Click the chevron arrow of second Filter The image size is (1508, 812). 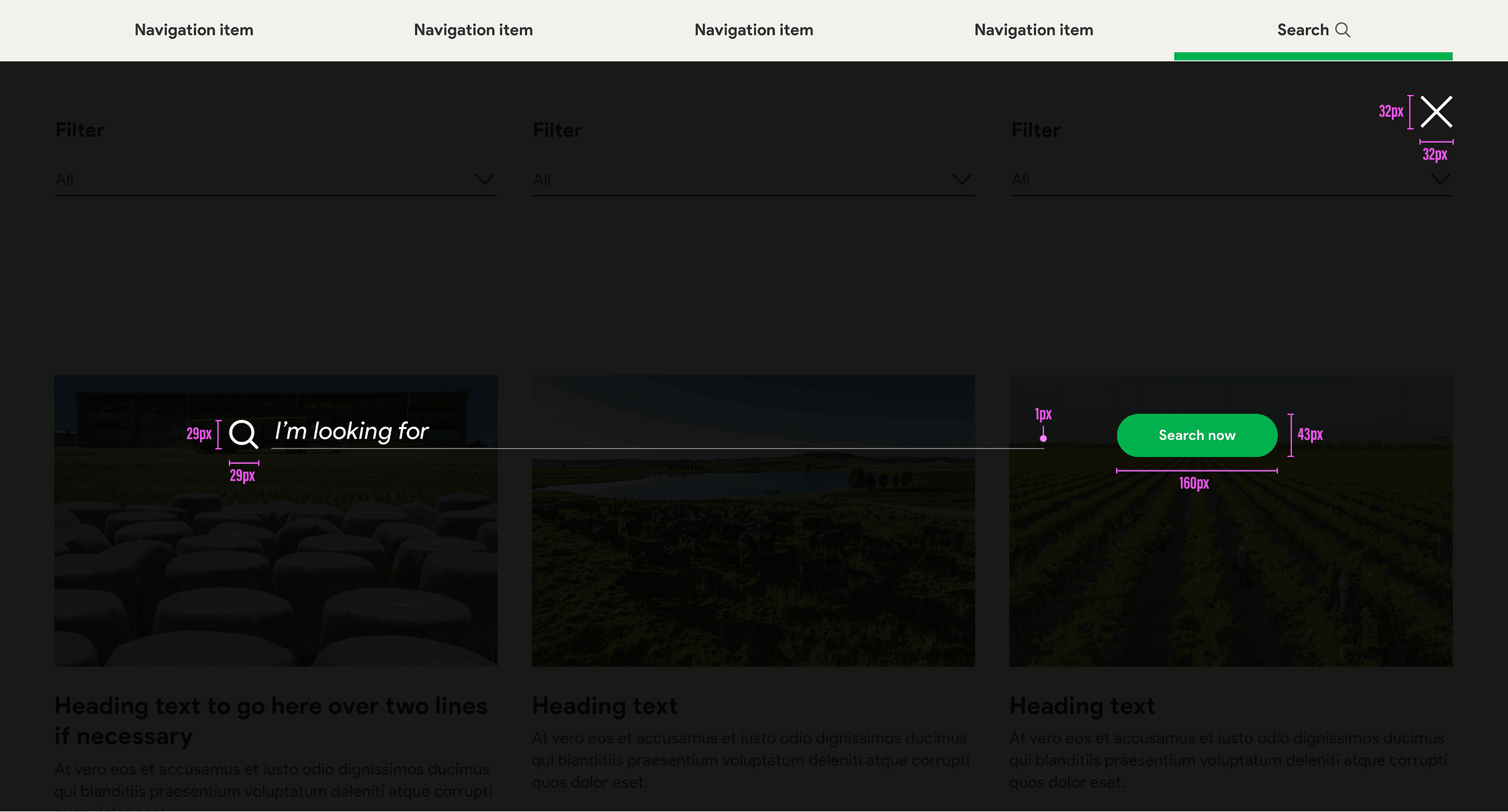962,179
